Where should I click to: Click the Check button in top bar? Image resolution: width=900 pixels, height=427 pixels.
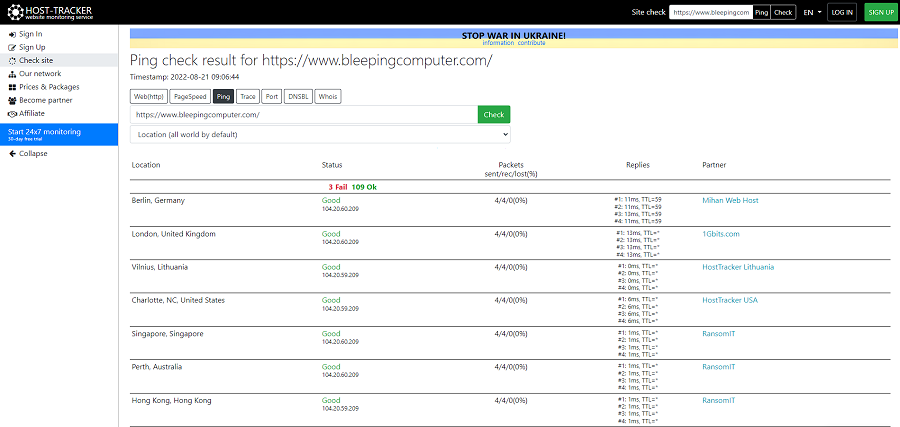(783, 12)
